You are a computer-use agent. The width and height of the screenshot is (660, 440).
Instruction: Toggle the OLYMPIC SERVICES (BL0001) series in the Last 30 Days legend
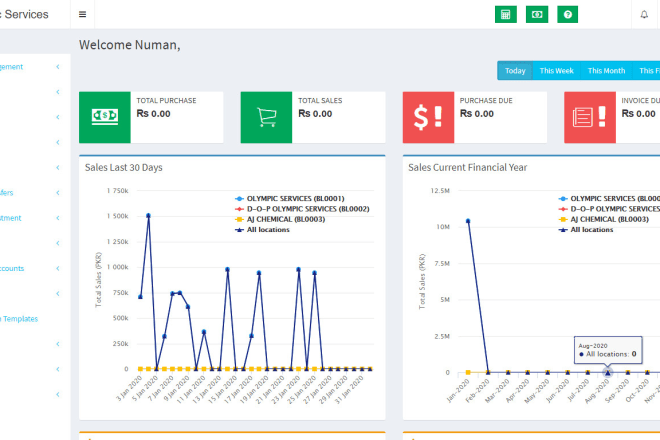point(290,198)
